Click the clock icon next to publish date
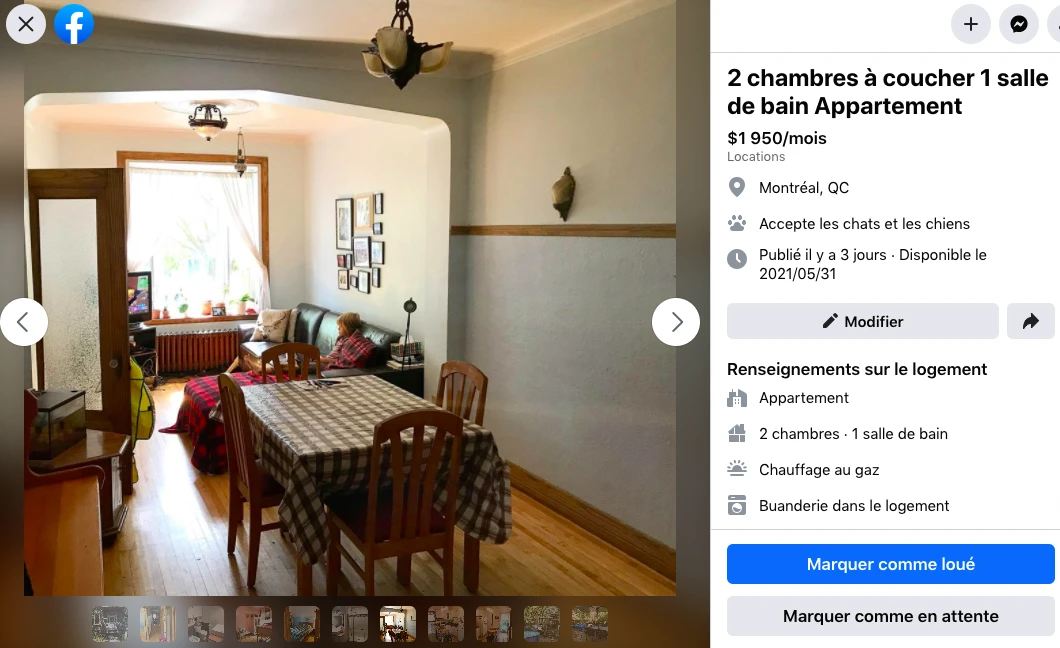Viewport: 1060px width, 648px height. tap(737, 259)
